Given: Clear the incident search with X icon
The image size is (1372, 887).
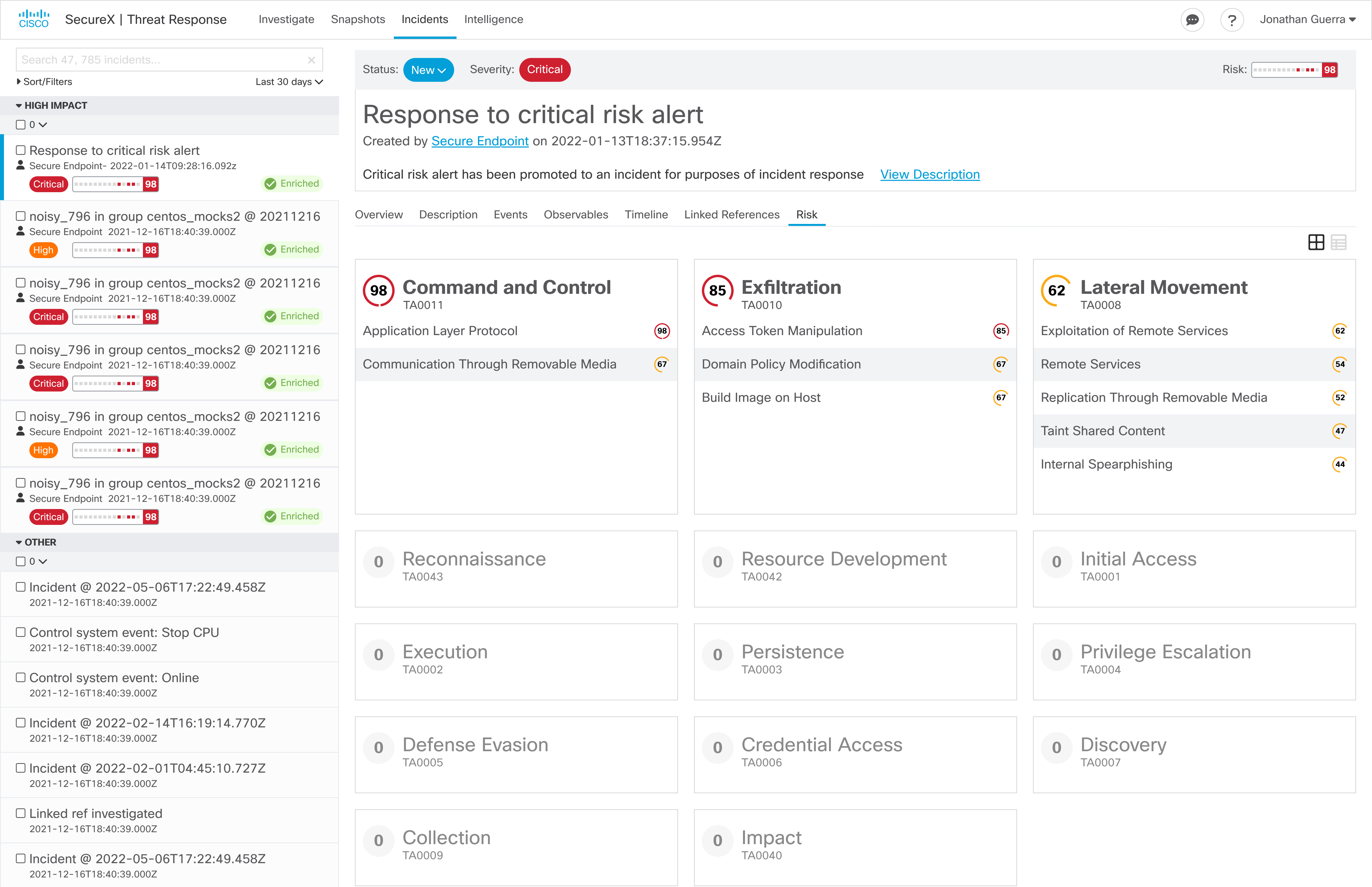Looking at the screenshot, I should pos(312,60).
